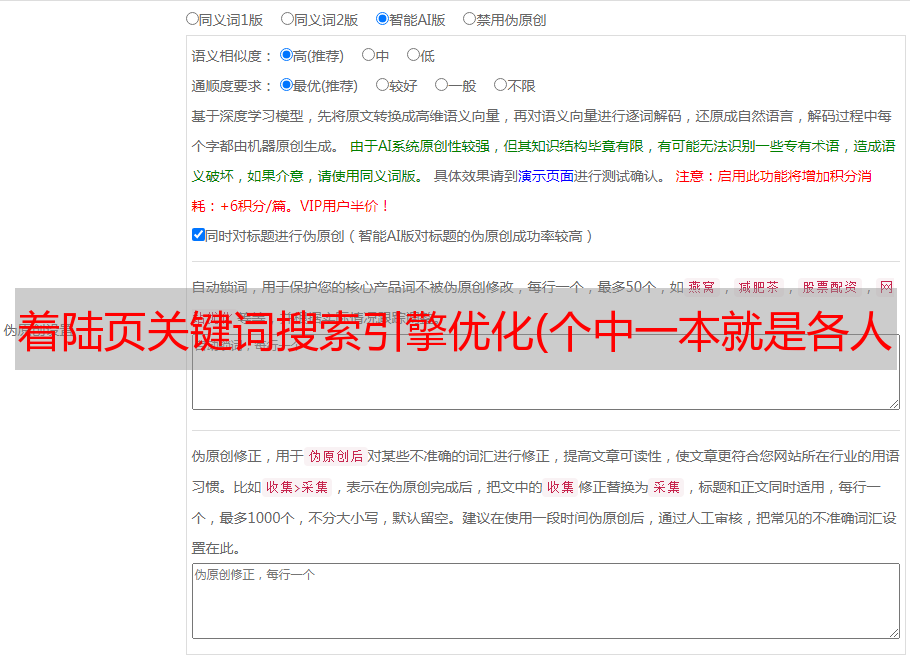
Task: Set 语义相似度 to 高(推荐)
Action: [x=286, y=55]
